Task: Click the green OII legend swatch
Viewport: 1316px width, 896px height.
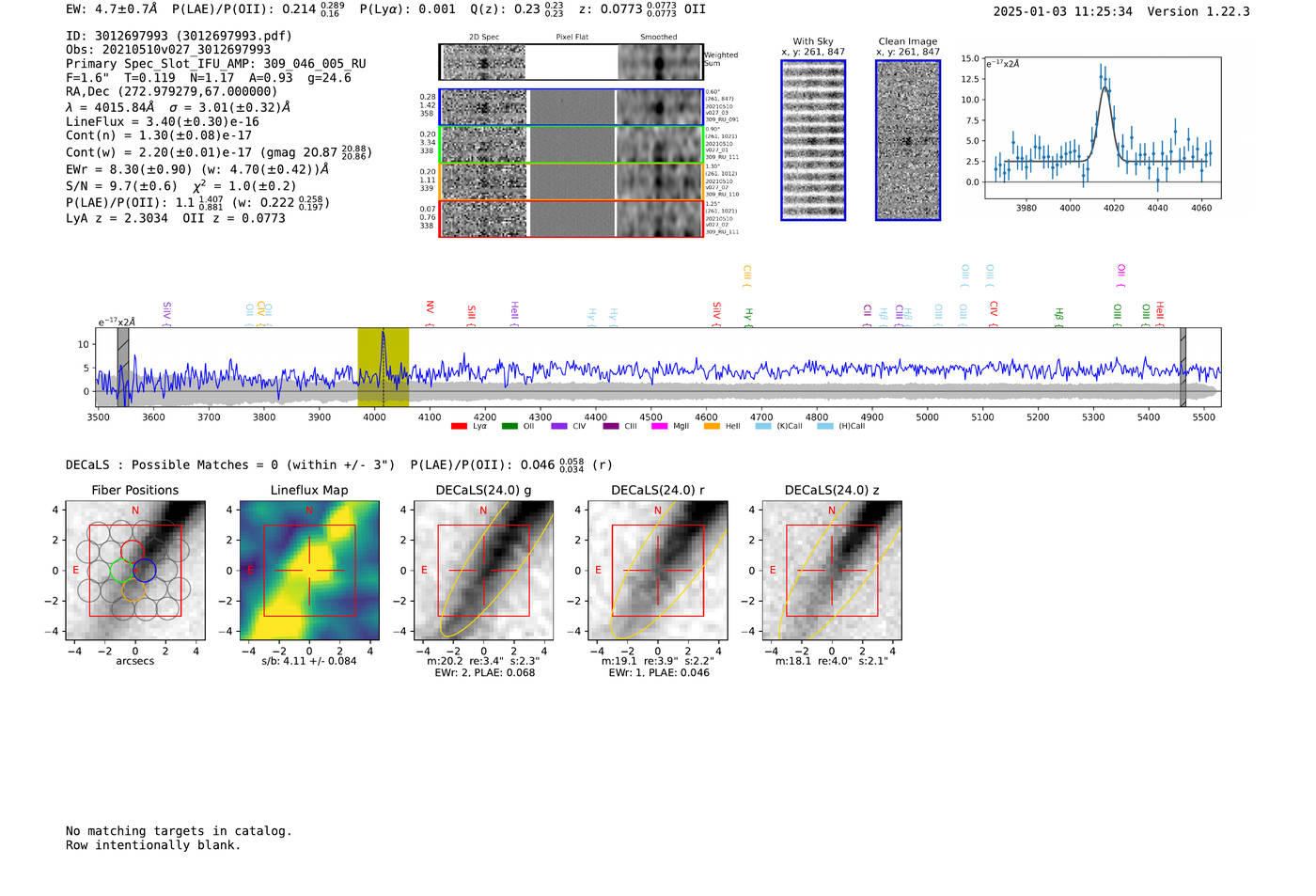Action: (x=509, y=427)
